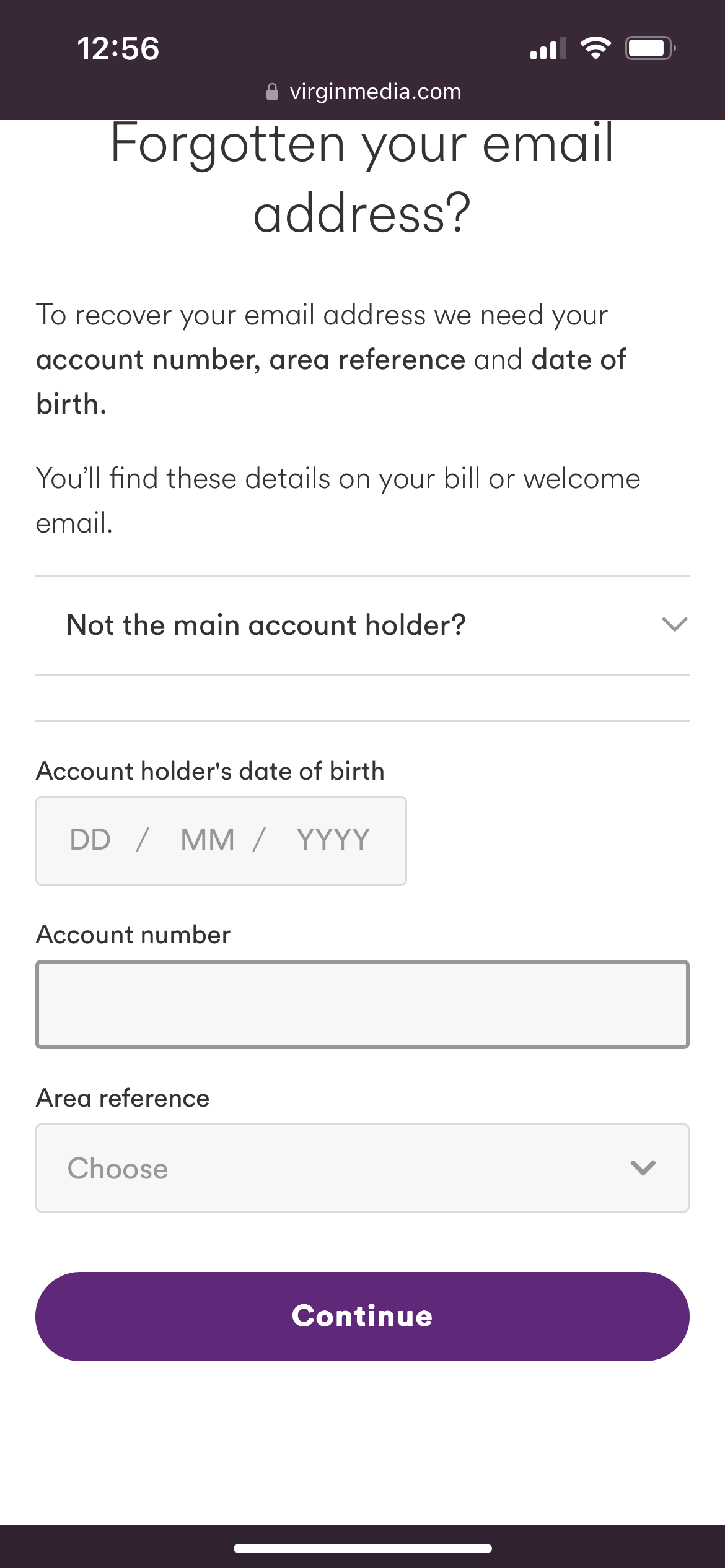
Task: Tap the Wi-Fi status icon
Action: (595, 48)
